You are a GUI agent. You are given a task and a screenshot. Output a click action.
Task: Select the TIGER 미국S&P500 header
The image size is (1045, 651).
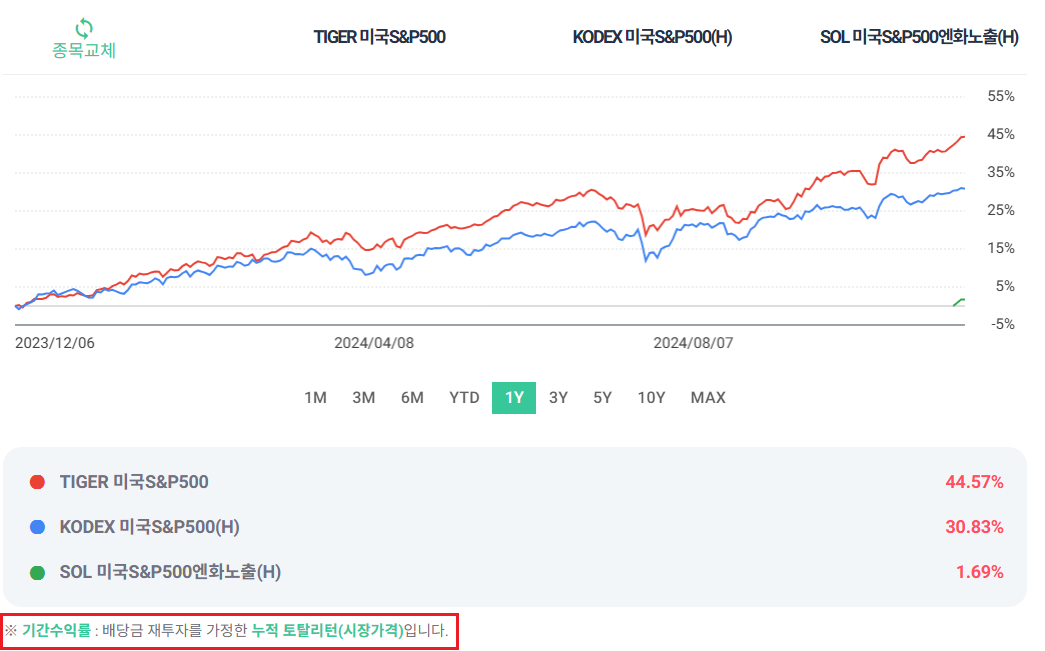pyautogui.click(x=379, y=37)
